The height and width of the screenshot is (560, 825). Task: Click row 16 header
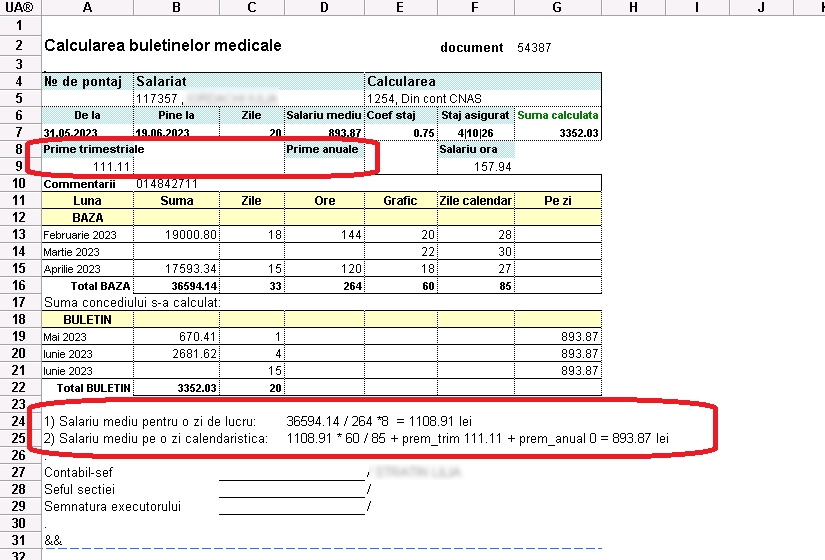20,285
